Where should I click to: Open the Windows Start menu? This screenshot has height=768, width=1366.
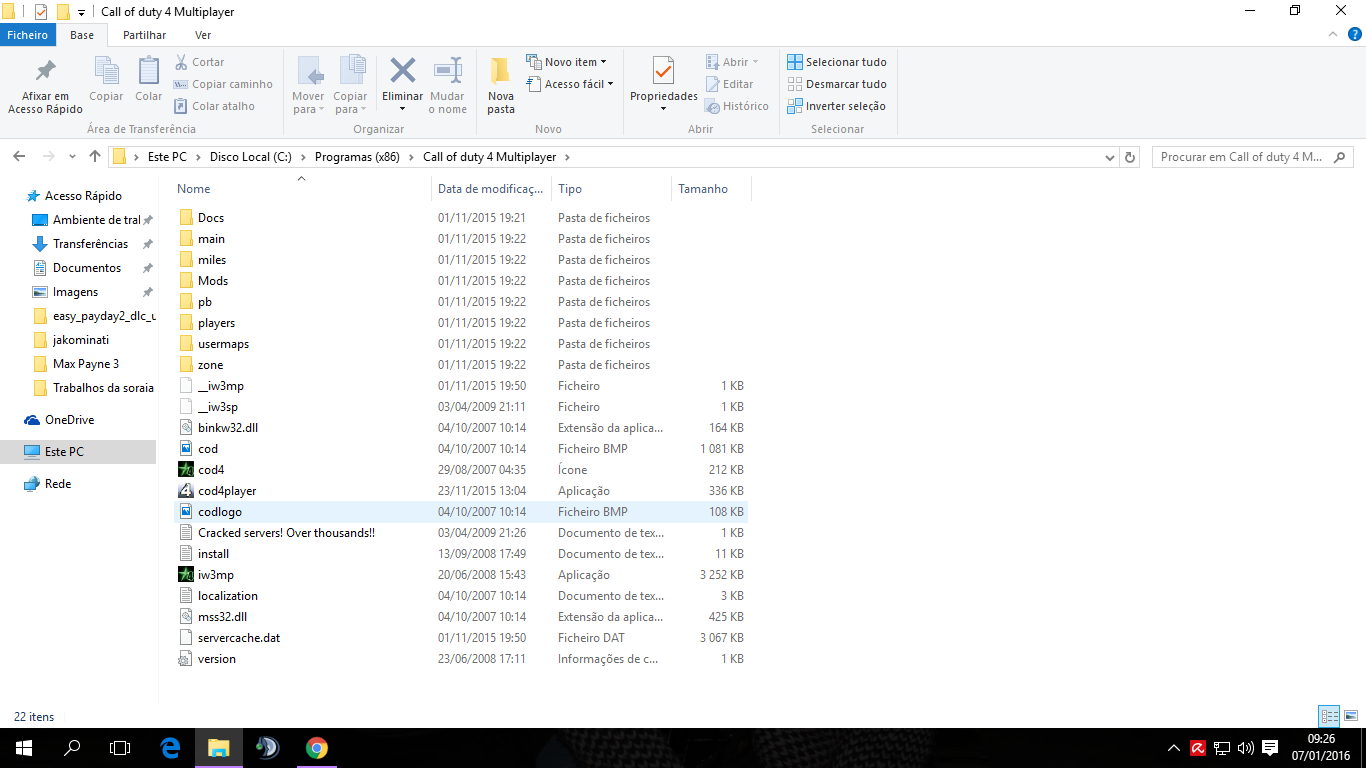click(23, 748)
